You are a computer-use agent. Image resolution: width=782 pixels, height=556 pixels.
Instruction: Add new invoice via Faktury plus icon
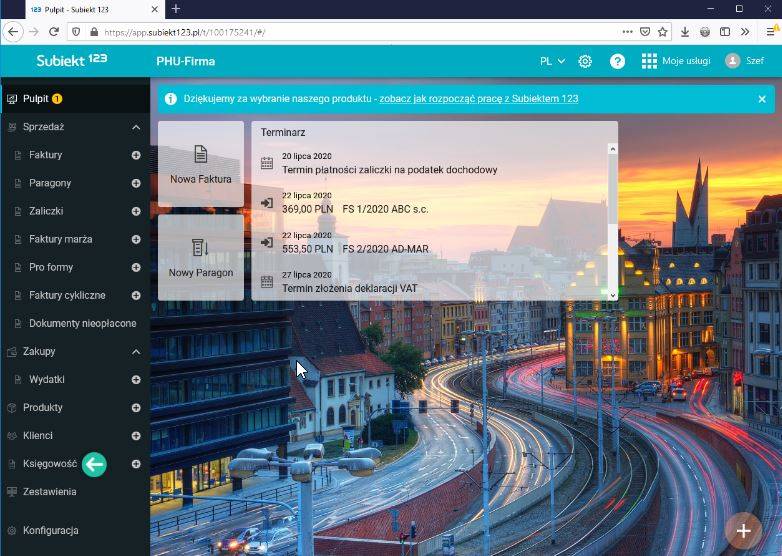point(136,155)
